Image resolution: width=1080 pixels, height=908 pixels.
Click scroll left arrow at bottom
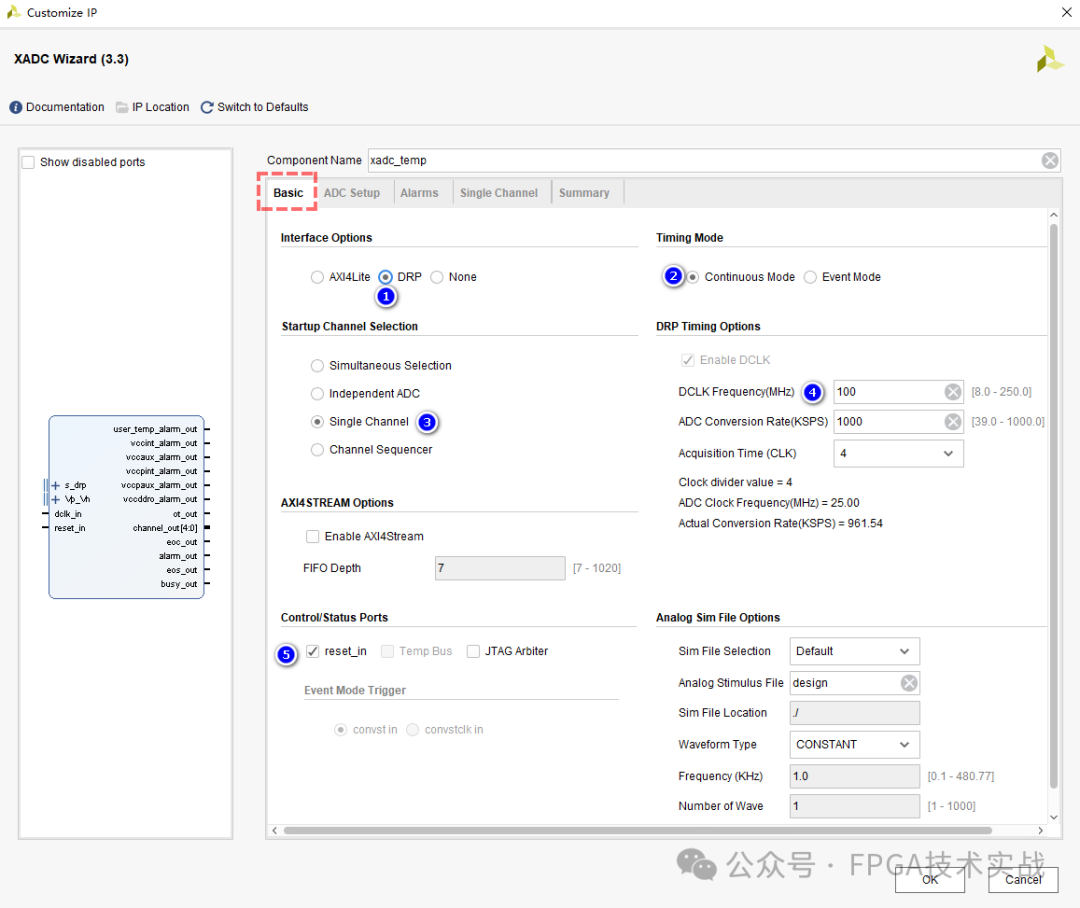pos(275,831)
